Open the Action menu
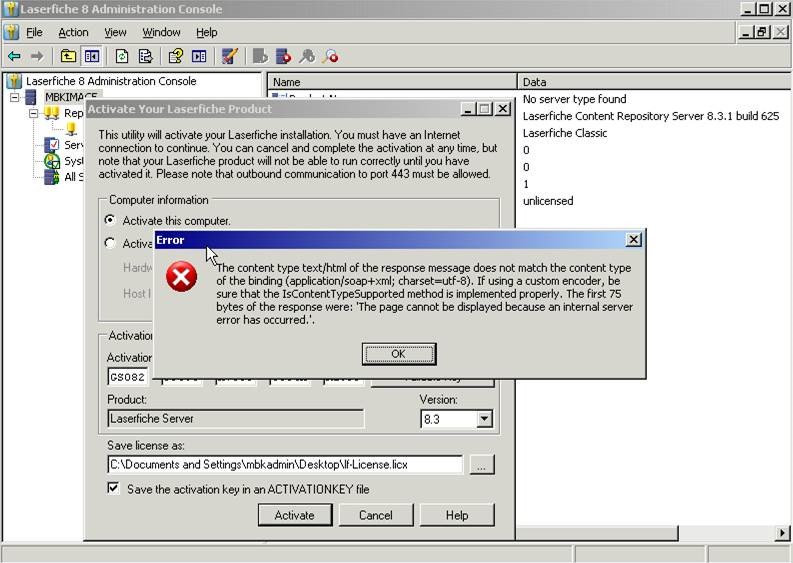This screenshot has height=563, width=793. coord(73,32)
